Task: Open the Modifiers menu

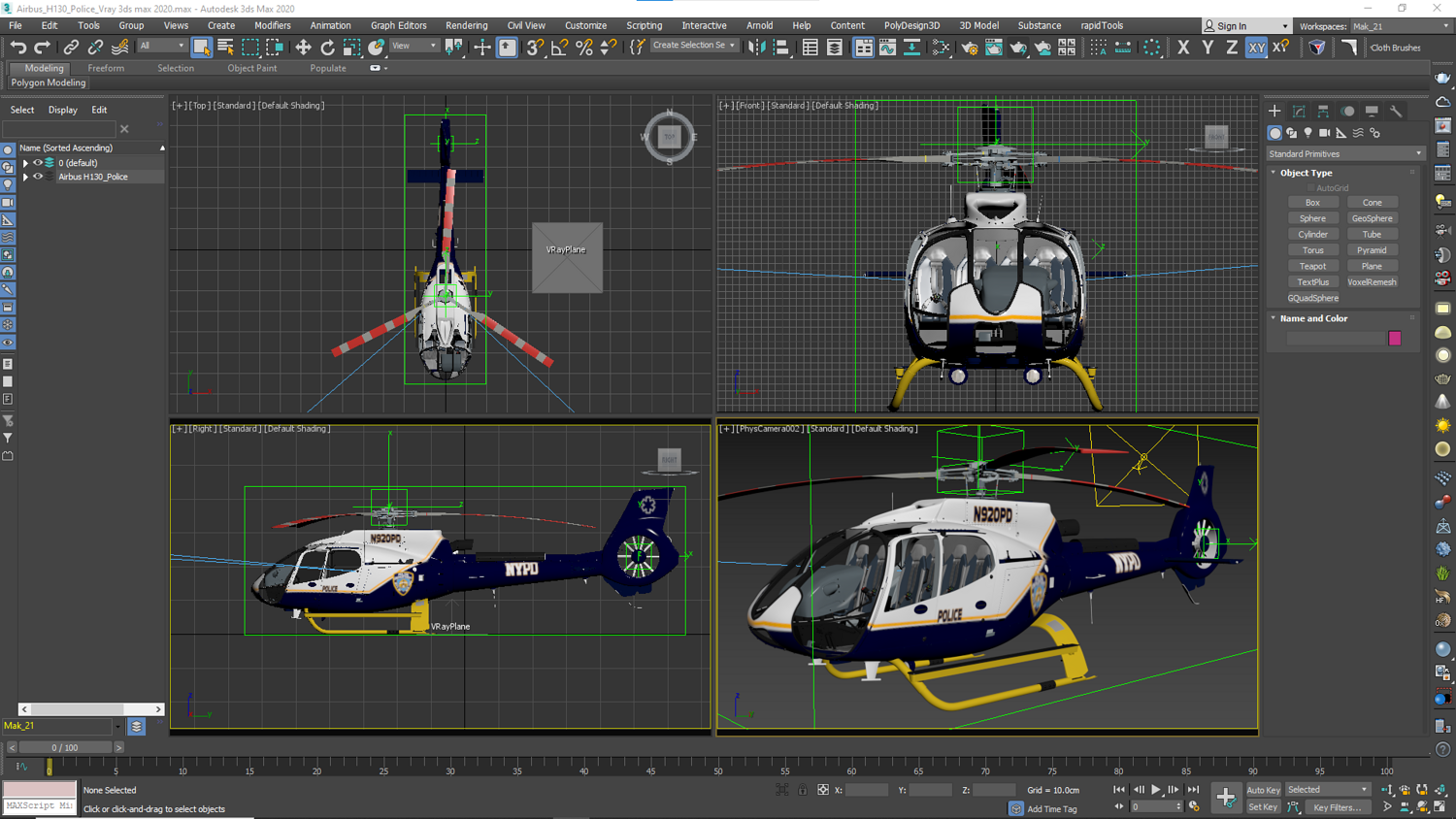Action: pos(272,25)
